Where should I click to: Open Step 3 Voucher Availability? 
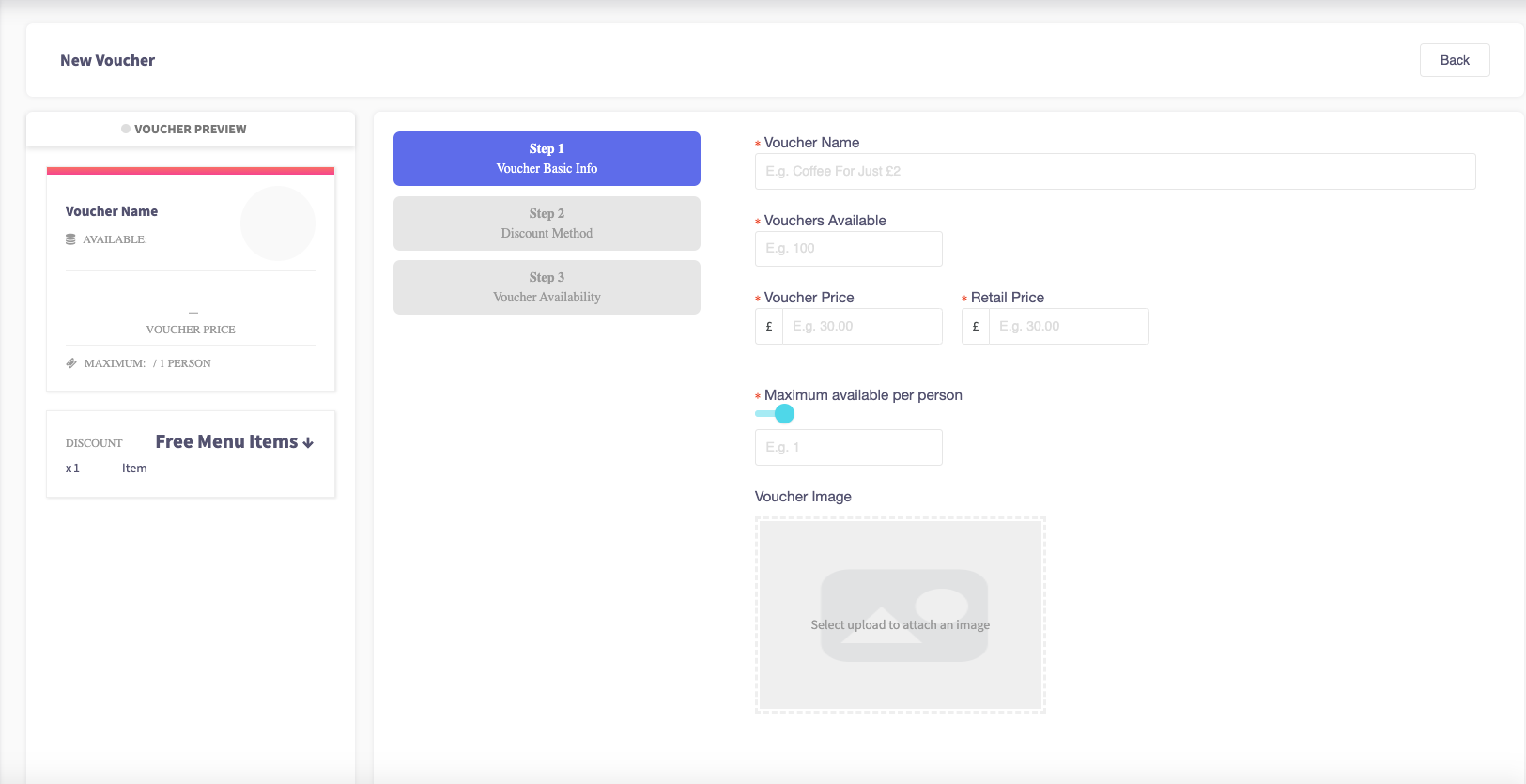tap(547, 287)
